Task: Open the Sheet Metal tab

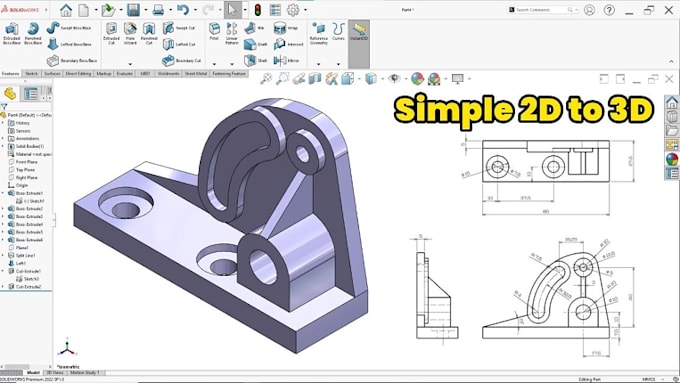Action: pos(196,74)
